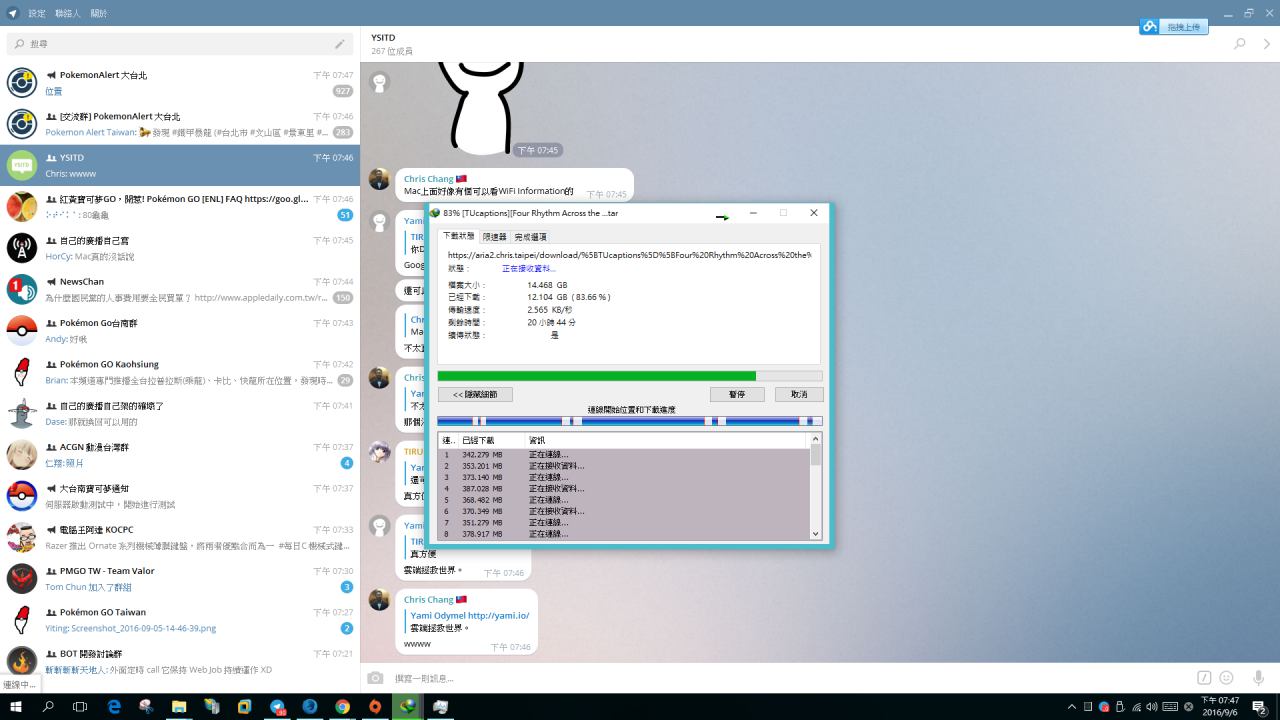Expand the chat info panel with right chevron

[1267, 44]
